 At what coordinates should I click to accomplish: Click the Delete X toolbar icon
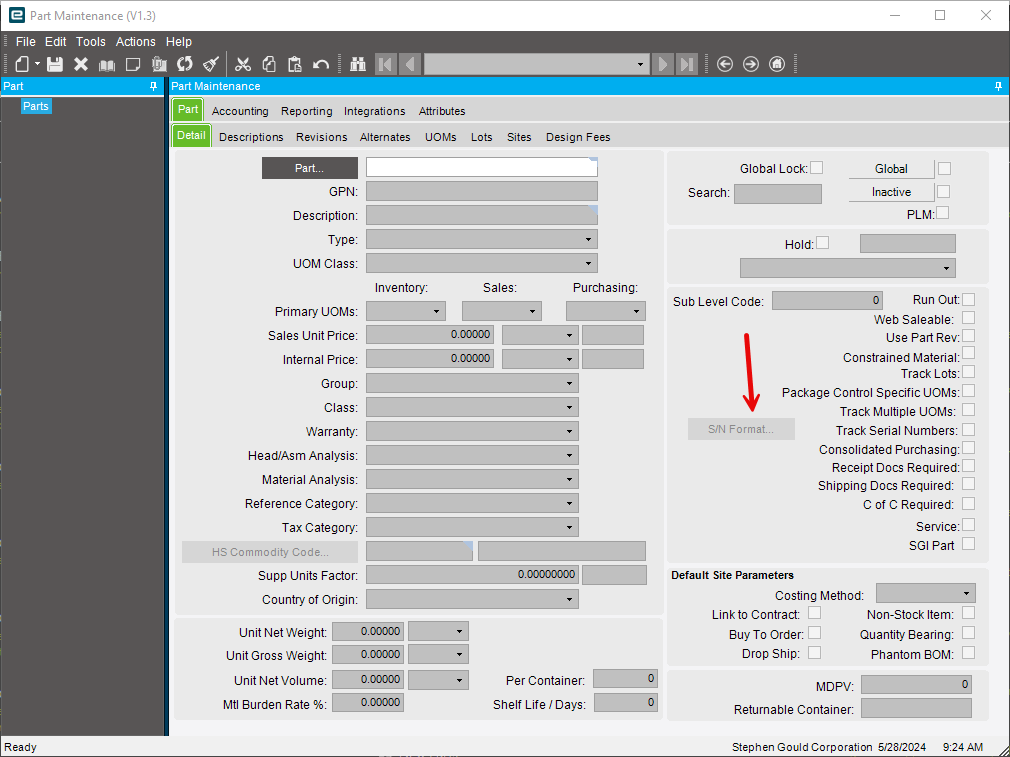[81, 64]
